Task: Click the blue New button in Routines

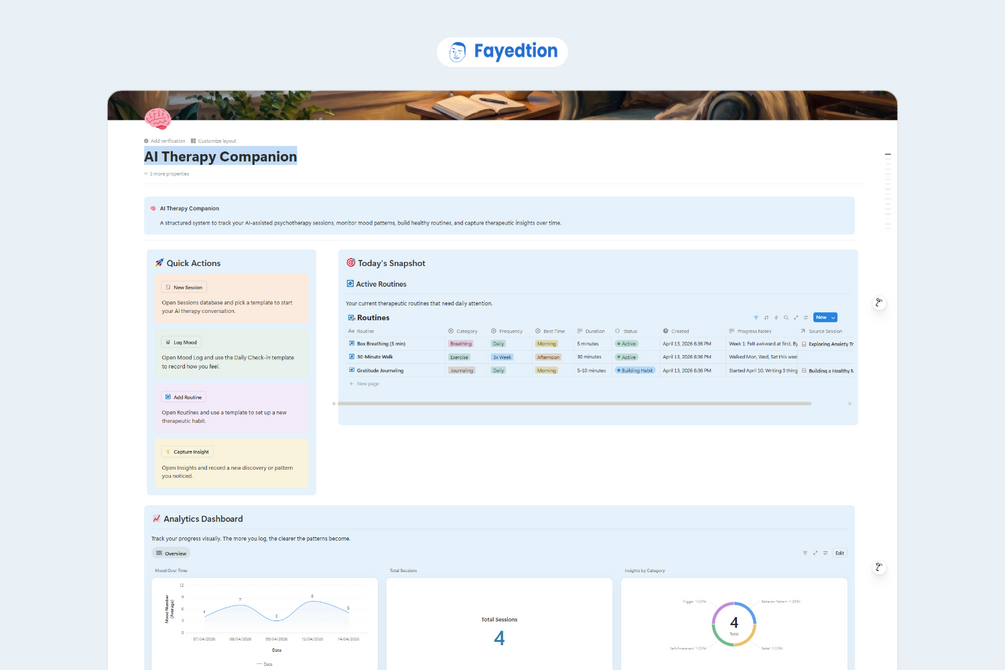Action: point(821,317)
